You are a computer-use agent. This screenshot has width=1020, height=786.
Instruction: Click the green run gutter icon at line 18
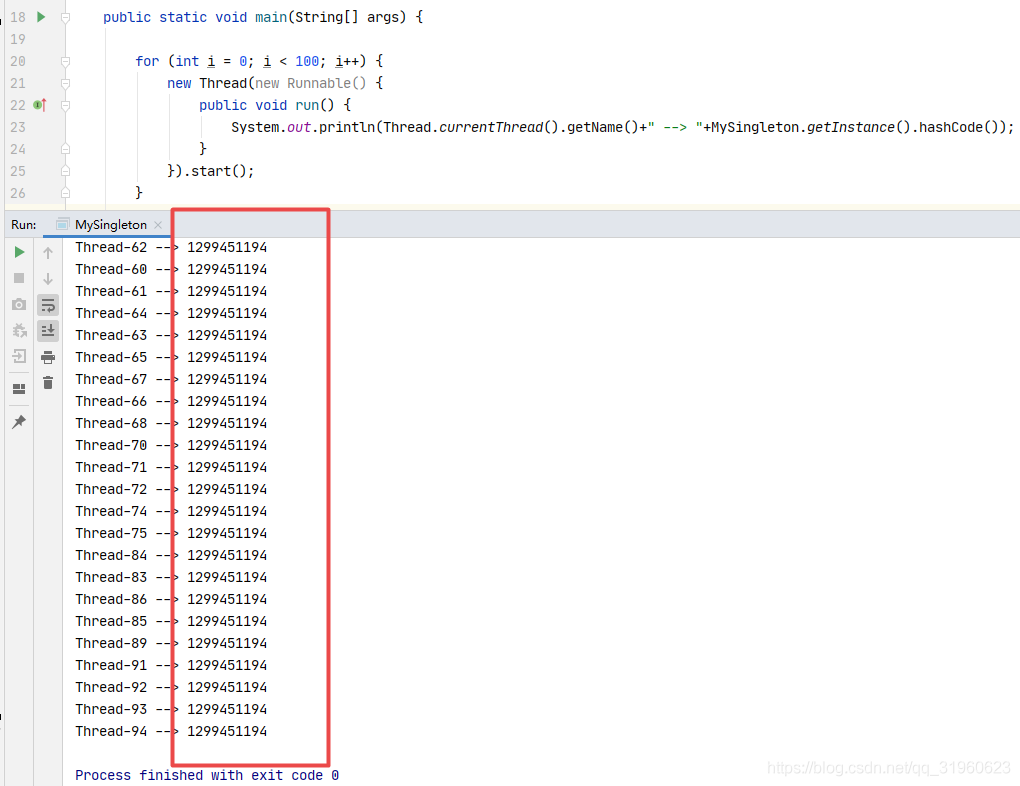click(41, 17)
